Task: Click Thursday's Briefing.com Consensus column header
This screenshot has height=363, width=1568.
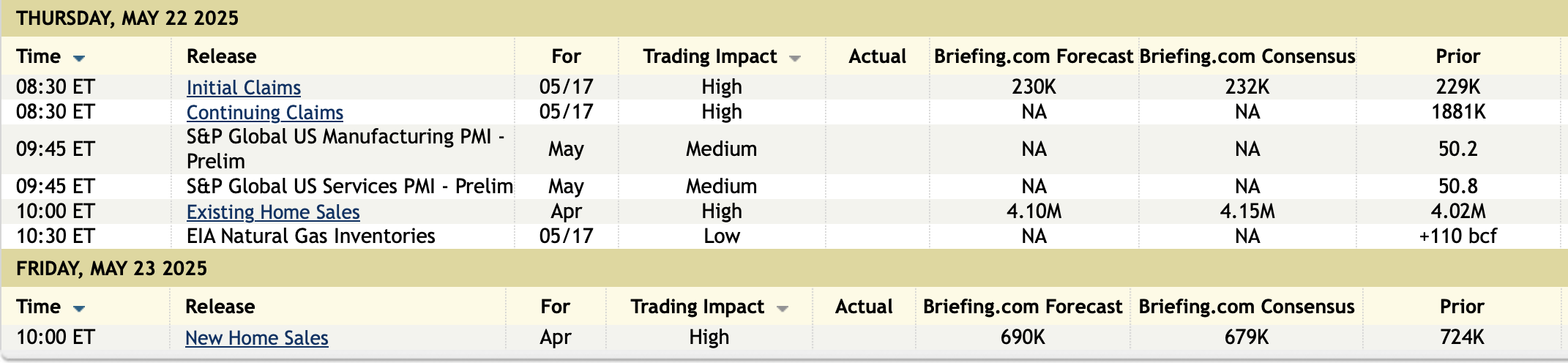Action: point(1247,56)
